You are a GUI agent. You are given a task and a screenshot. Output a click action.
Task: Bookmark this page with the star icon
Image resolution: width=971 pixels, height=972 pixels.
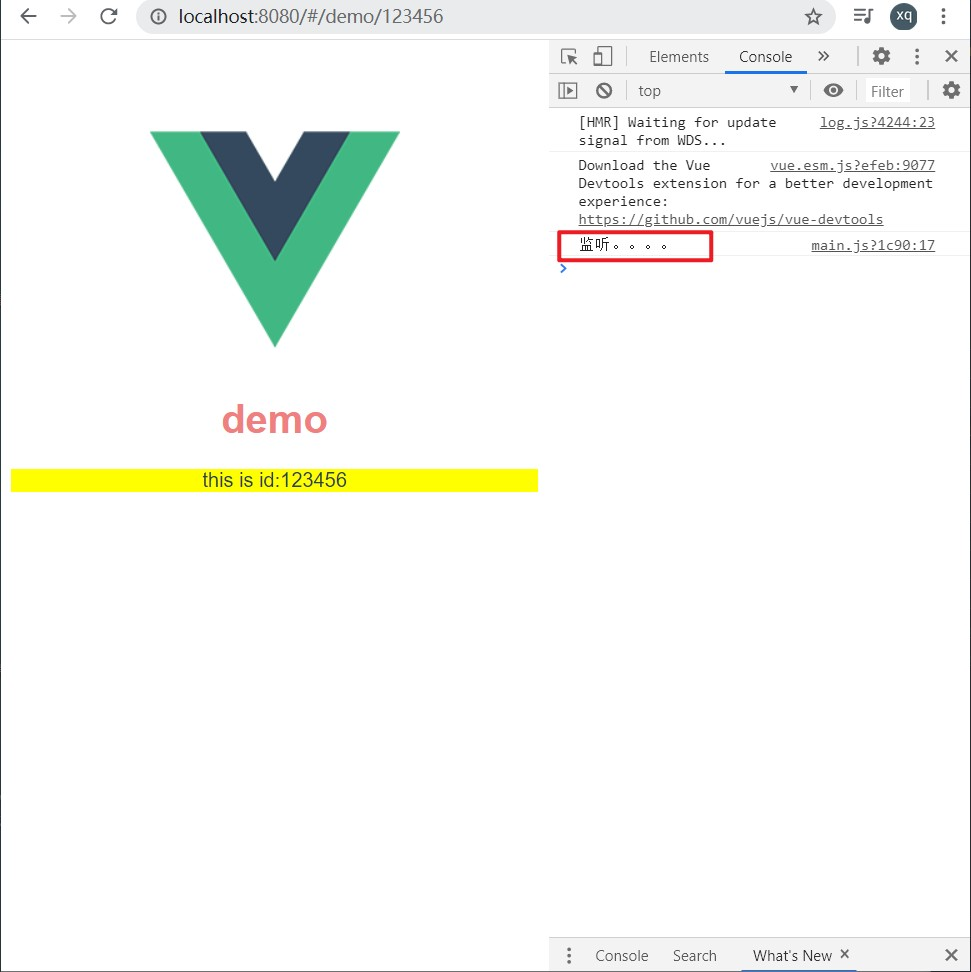click(813, 17)
